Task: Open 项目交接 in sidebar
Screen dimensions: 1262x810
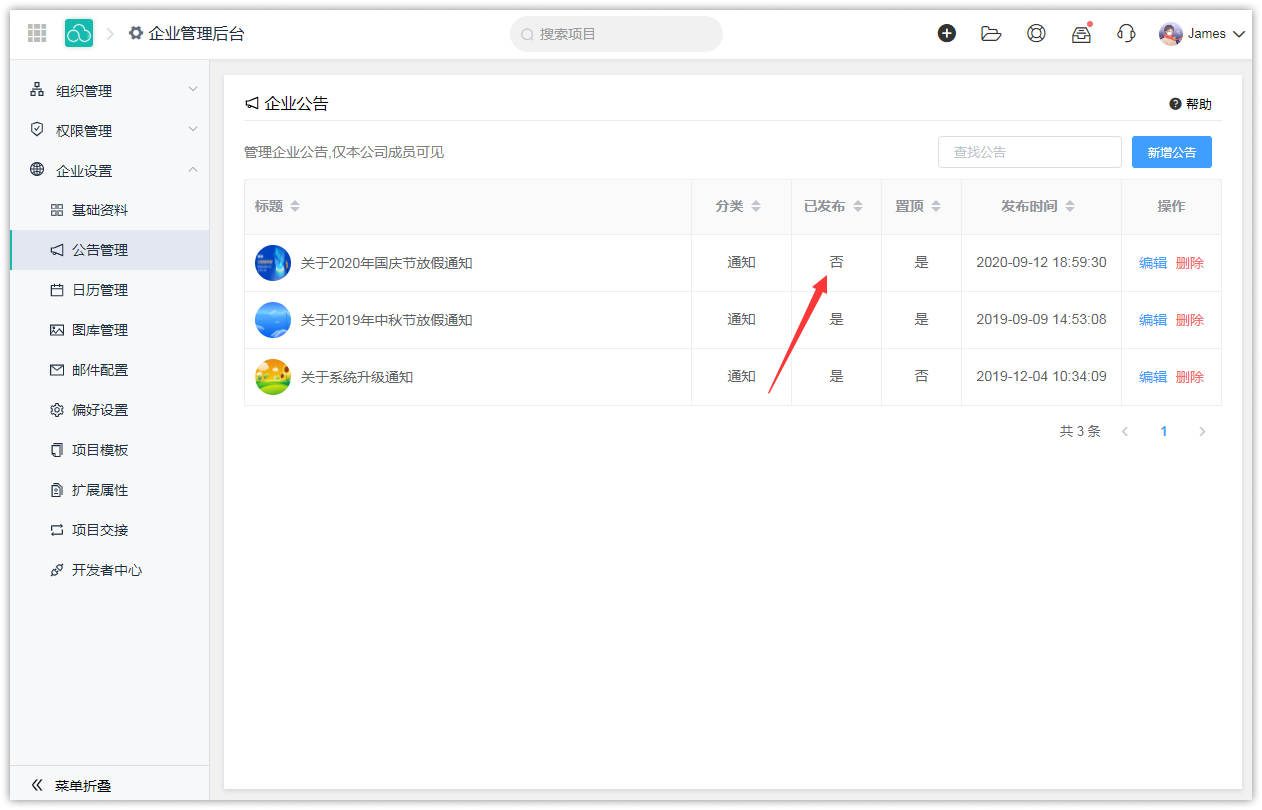Action: [x=110, y=530]
